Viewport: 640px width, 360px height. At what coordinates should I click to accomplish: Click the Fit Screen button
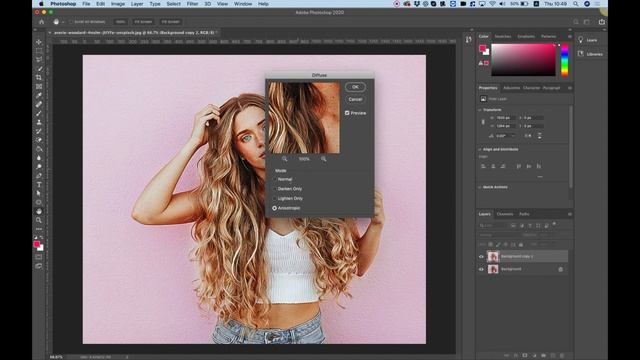pos(143,22)
